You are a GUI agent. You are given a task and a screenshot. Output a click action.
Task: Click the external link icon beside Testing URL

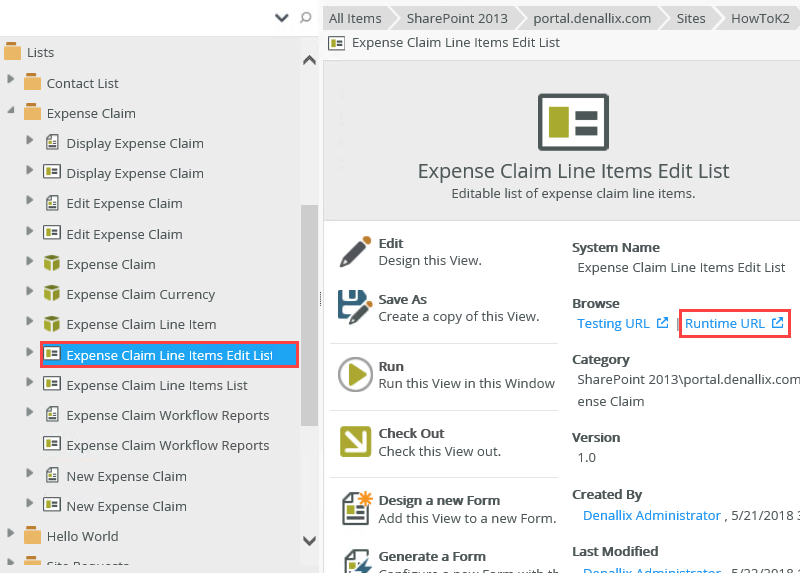[x=662, y=323]
